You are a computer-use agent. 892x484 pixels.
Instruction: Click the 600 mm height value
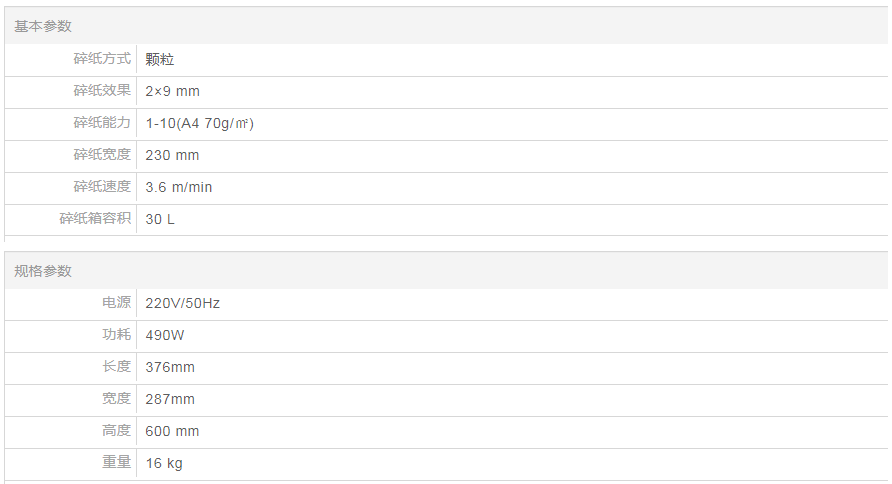click(x=172, y=431)
